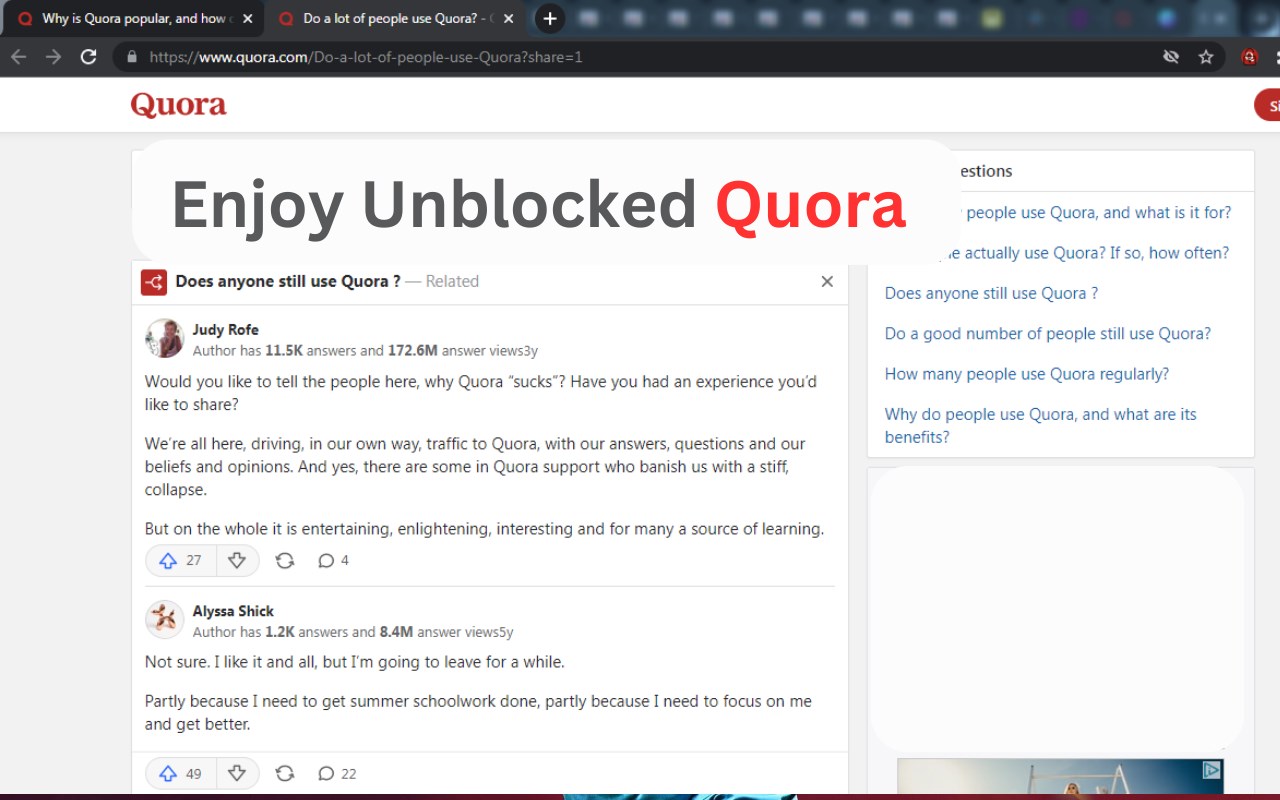Open Alyssa Shick's profile picture
This screenshot has width=1280, height=800.
pyautogui.click(x=164, y=620)
